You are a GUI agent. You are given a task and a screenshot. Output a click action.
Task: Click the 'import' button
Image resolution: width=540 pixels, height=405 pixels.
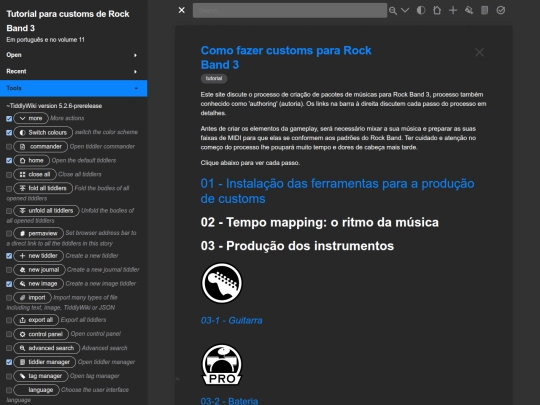(x=32, y=297)
